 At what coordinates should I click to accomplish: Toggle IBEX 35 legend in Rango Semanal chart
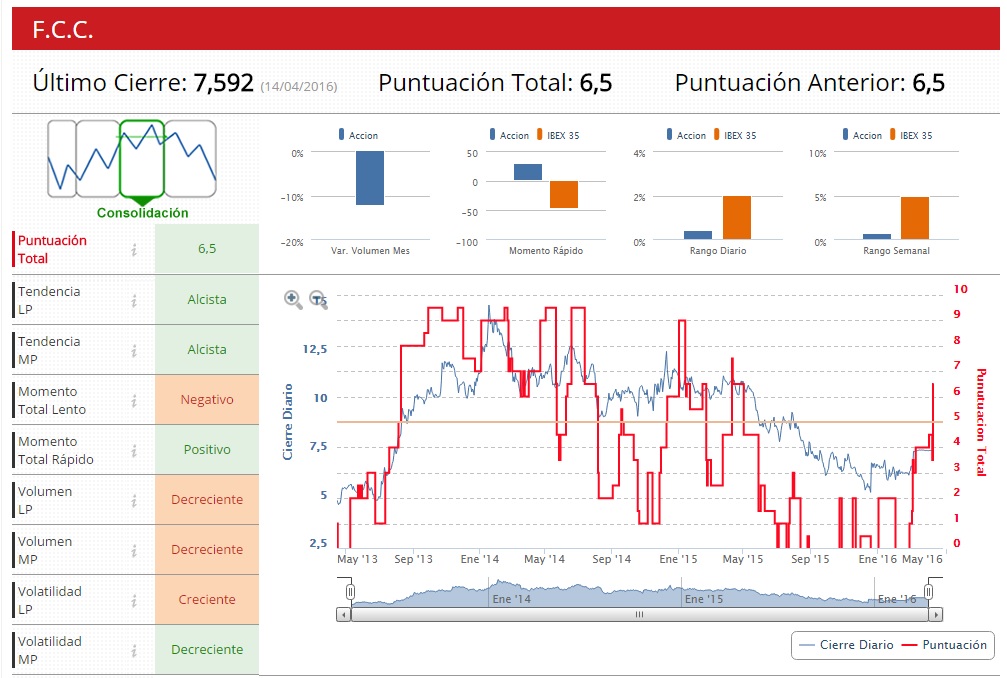pos(911,135)
